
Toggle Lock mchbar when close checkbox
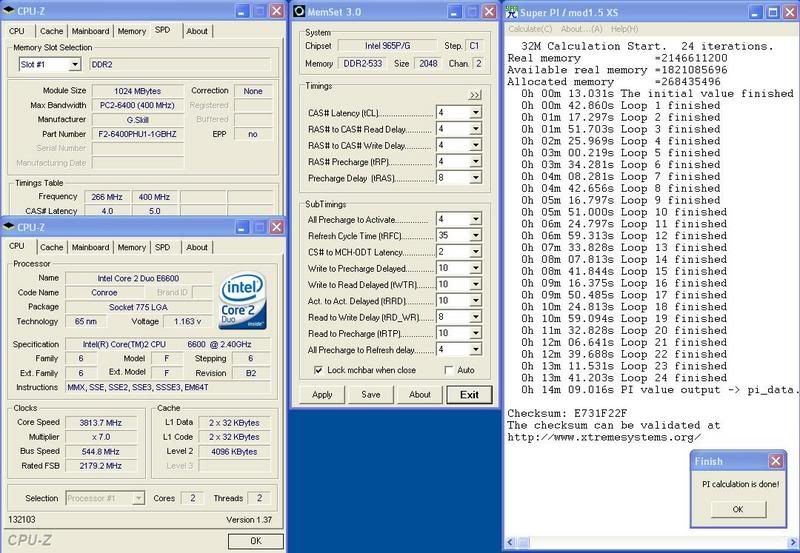click(x=318, y=370)
